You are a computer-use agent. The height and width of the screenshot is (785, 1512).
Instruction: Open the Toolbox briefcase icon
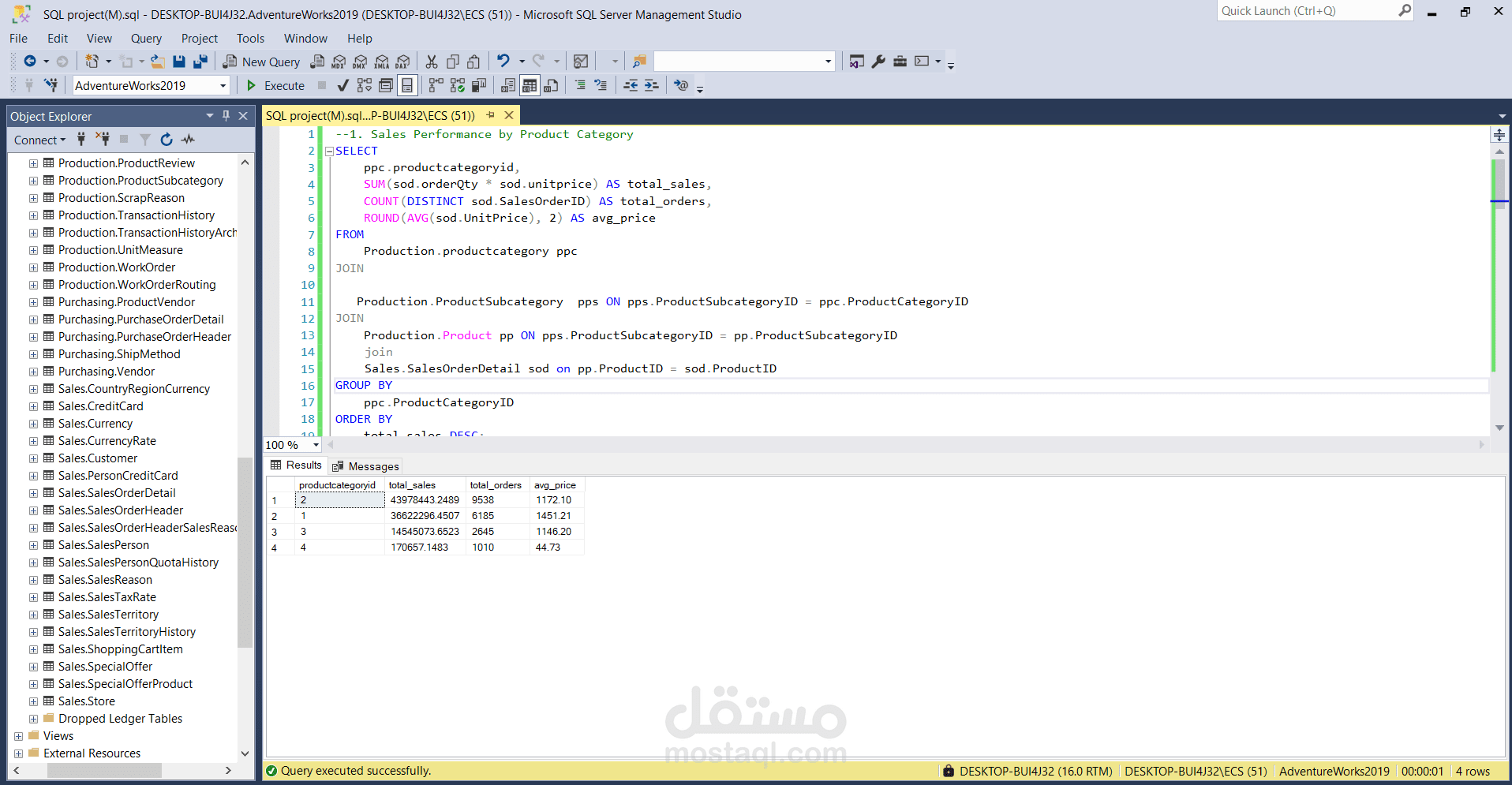click(x=900, y=62)
